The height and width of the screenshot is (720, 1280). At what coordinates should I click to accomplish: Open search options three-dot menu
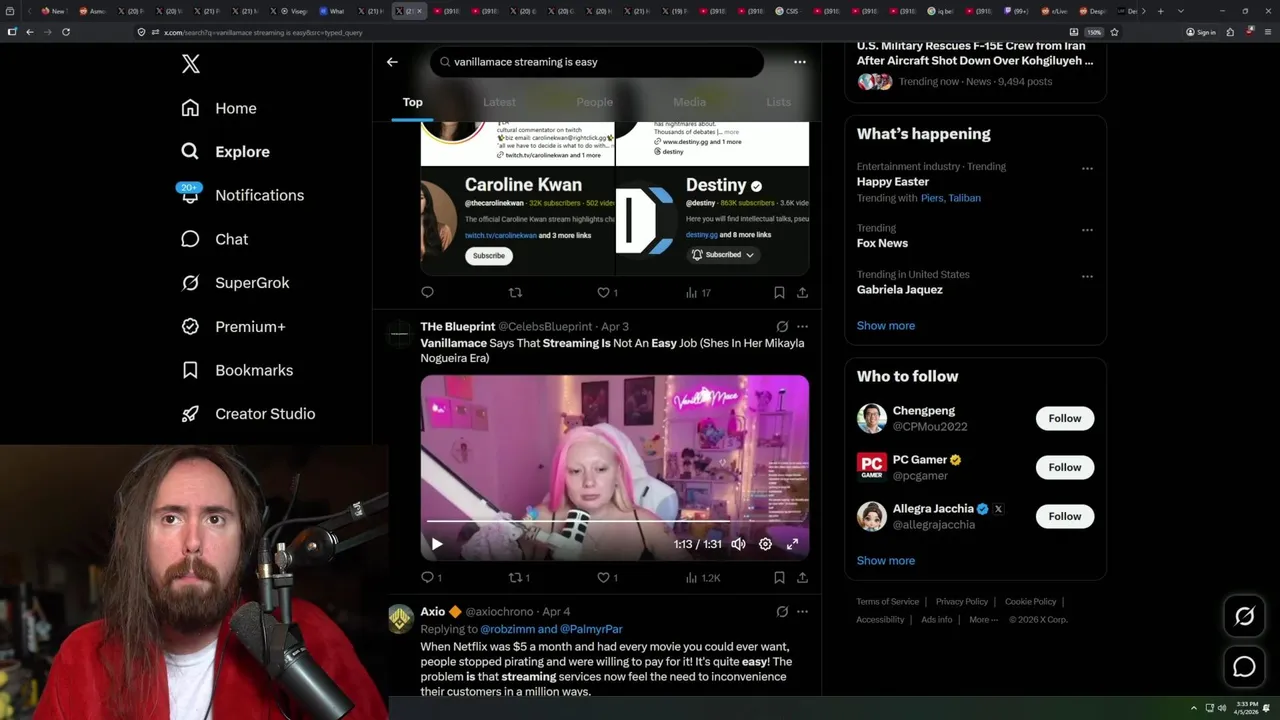point(799,62)
